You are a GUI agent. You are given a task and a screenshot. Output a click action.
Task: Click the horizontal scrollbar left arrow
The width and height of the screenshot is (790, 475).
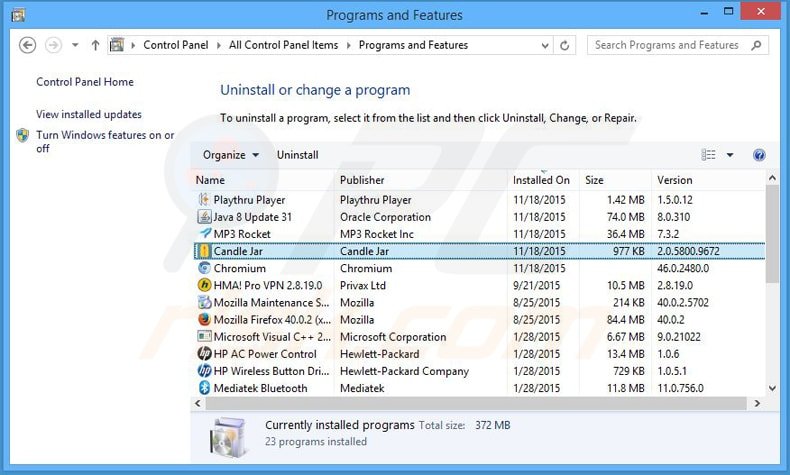coord(198,403)
